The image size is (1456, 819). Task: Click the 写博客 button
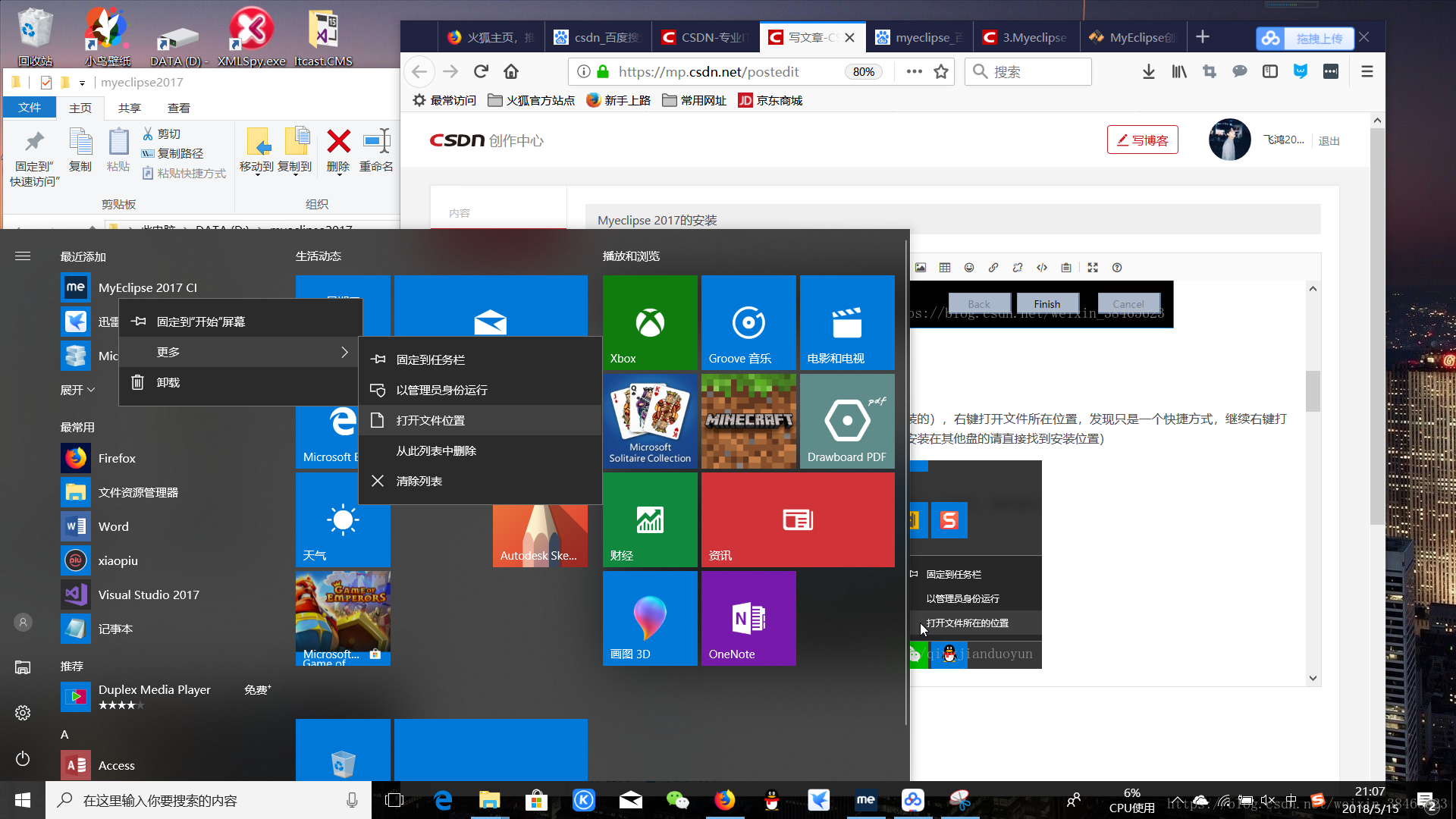[x=1142, y=140]
